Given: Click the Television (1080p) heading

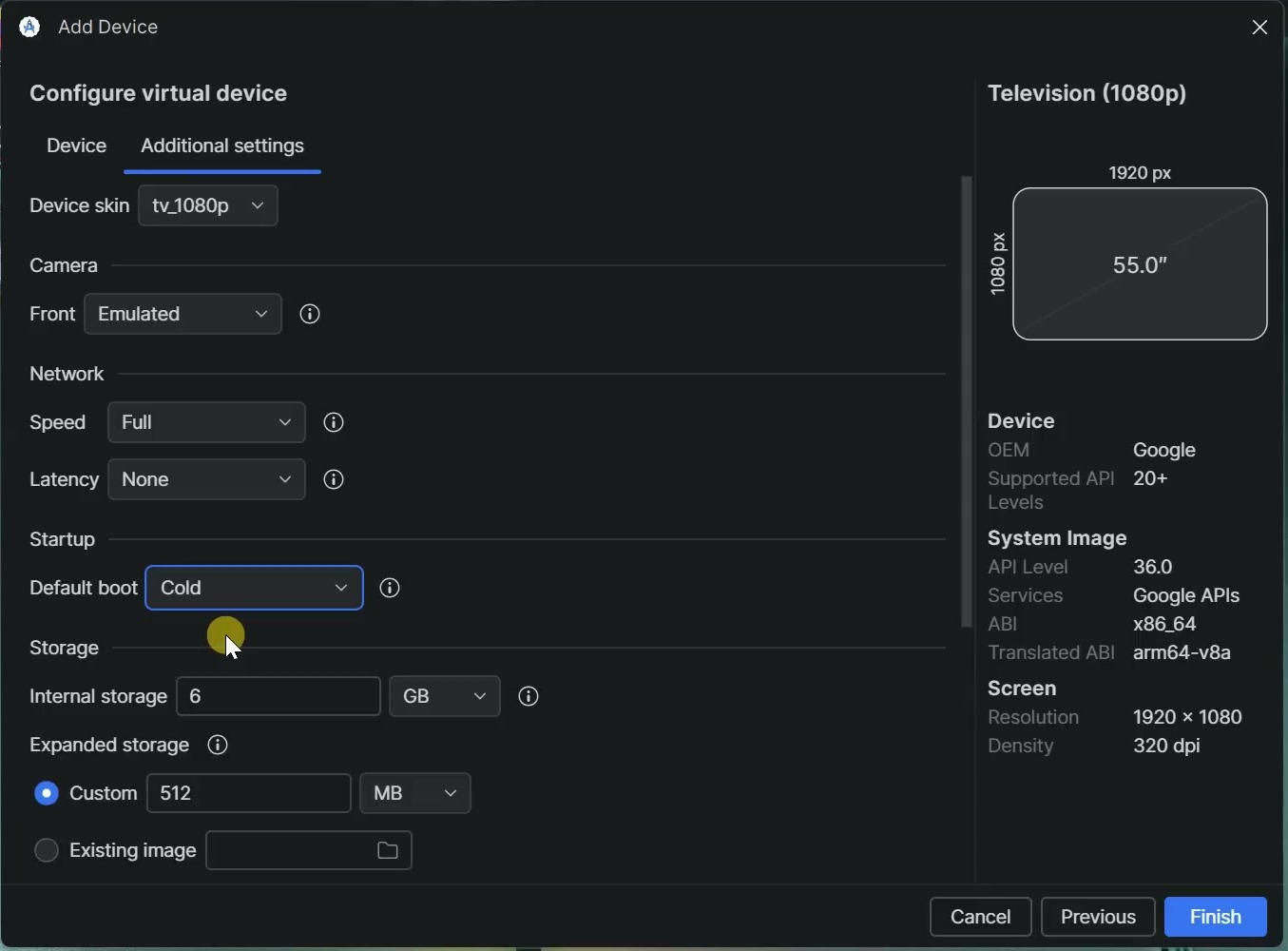Looking at the screenshot, I should (x=1088, y=94).
